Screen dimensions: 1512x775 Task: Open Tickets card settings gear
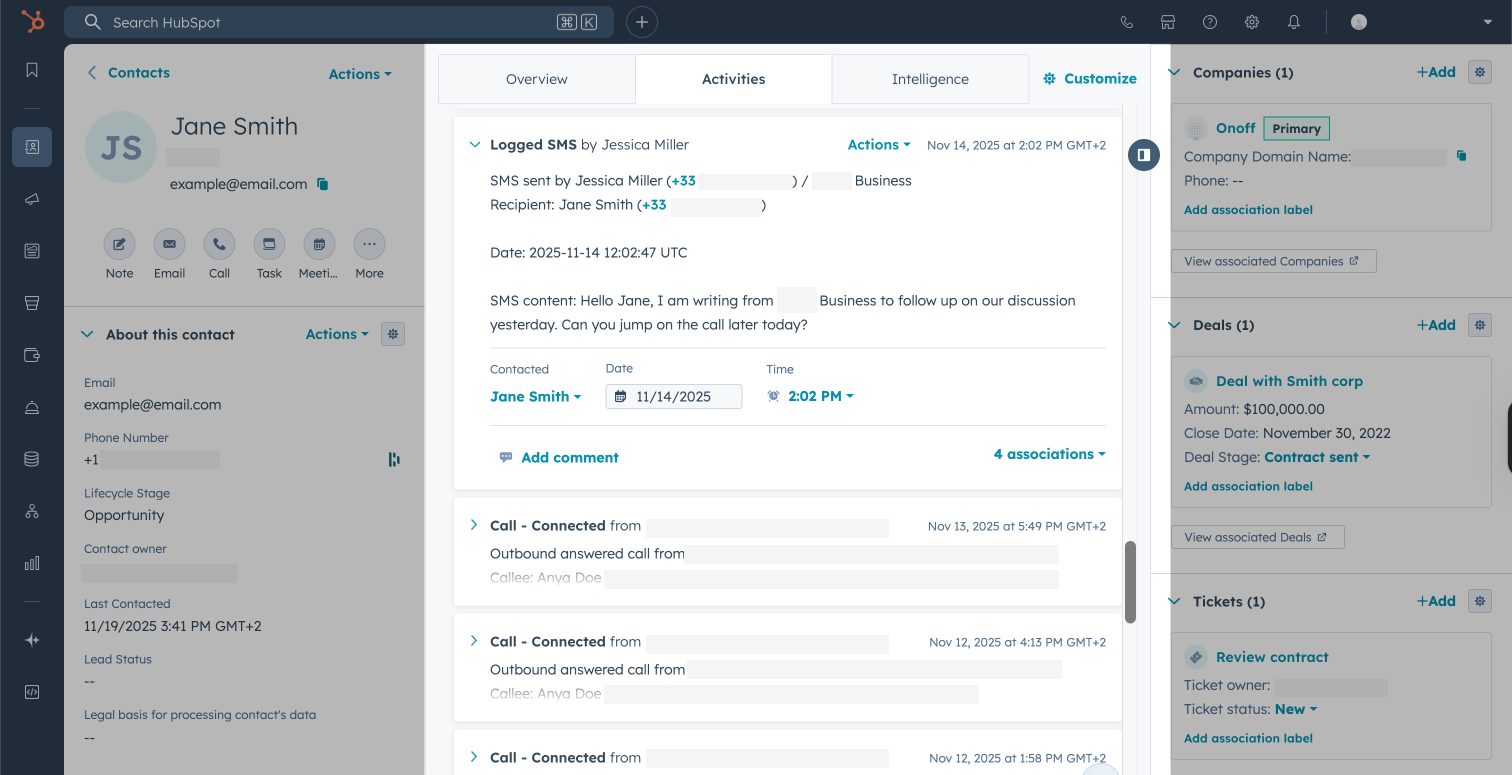[1480, 601]
